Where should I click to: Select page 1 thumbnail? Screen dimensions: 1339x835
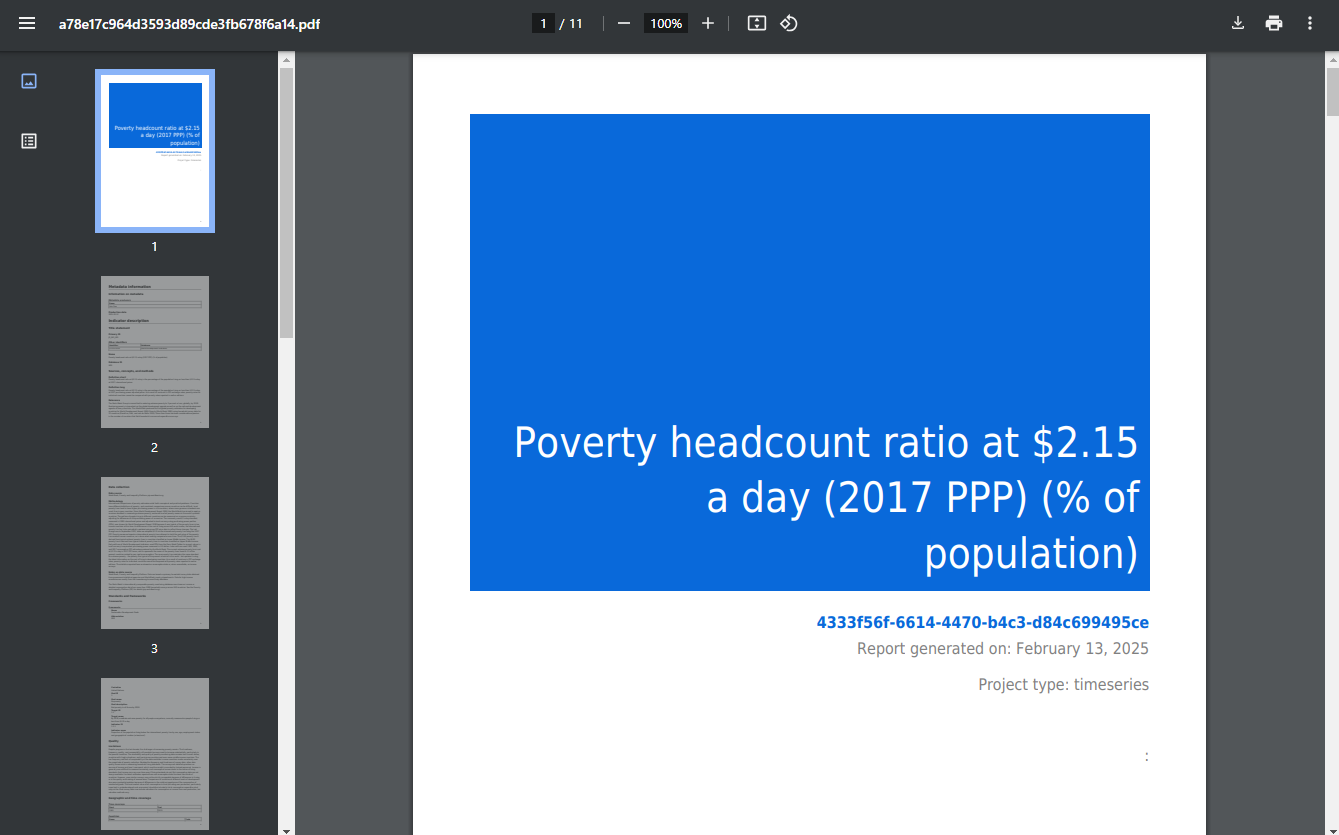coord(155,151)
